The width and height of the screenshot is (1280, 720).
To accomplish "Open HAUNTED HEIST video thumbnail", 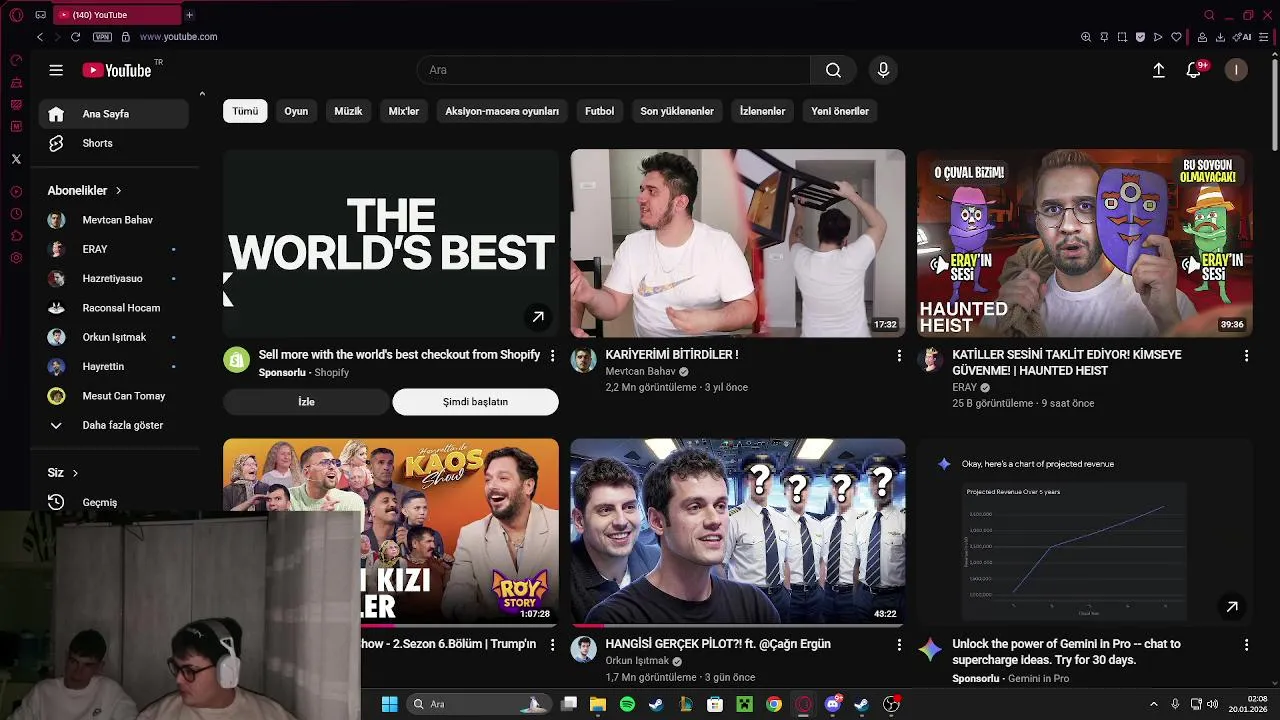I will (x=1085, y=243).
